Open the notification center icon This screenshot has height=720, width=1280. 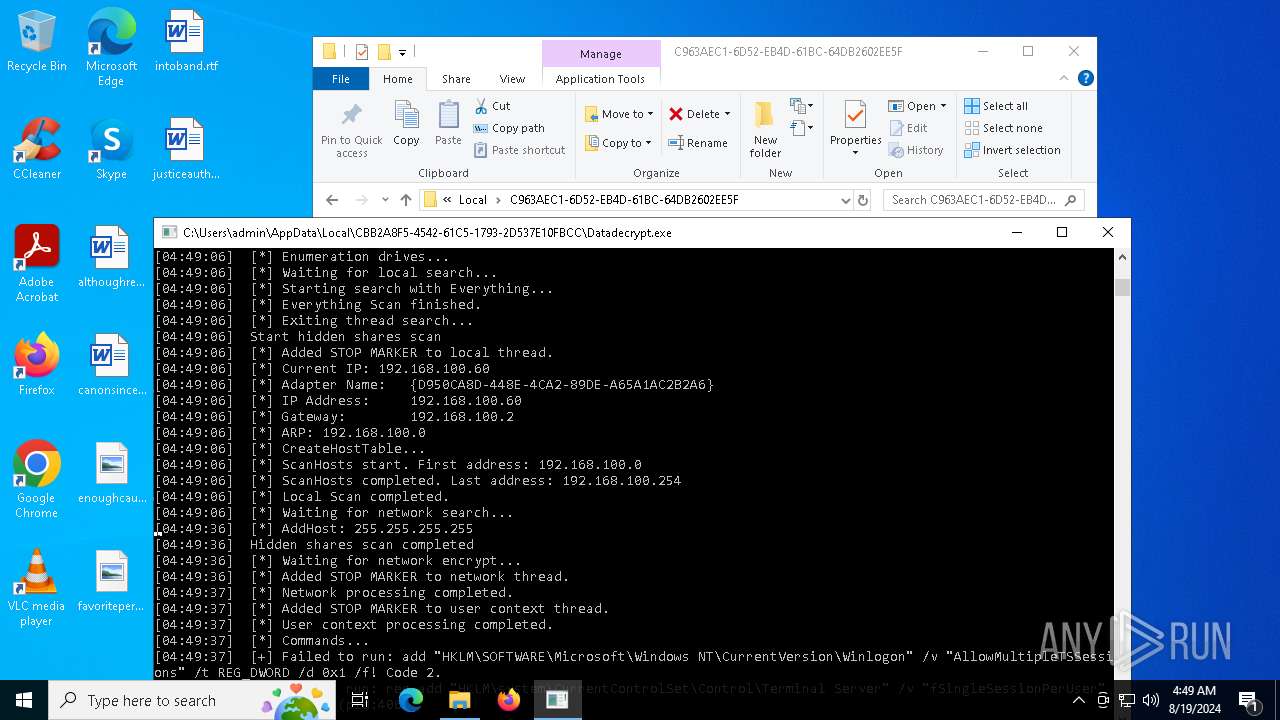coord(1248,700)
